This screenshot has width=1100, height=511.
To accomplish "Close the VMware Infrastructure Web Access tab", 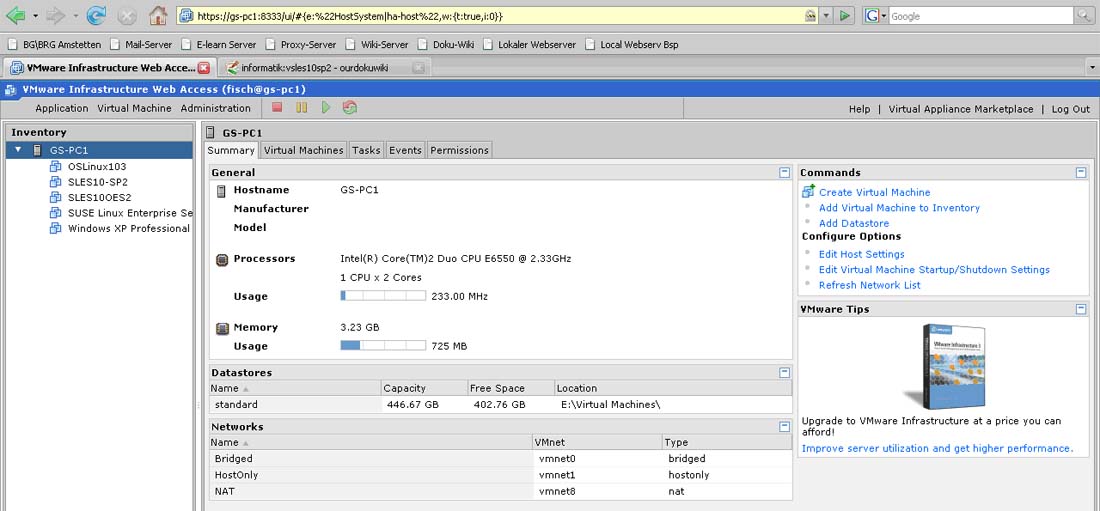I will point(203,68).
